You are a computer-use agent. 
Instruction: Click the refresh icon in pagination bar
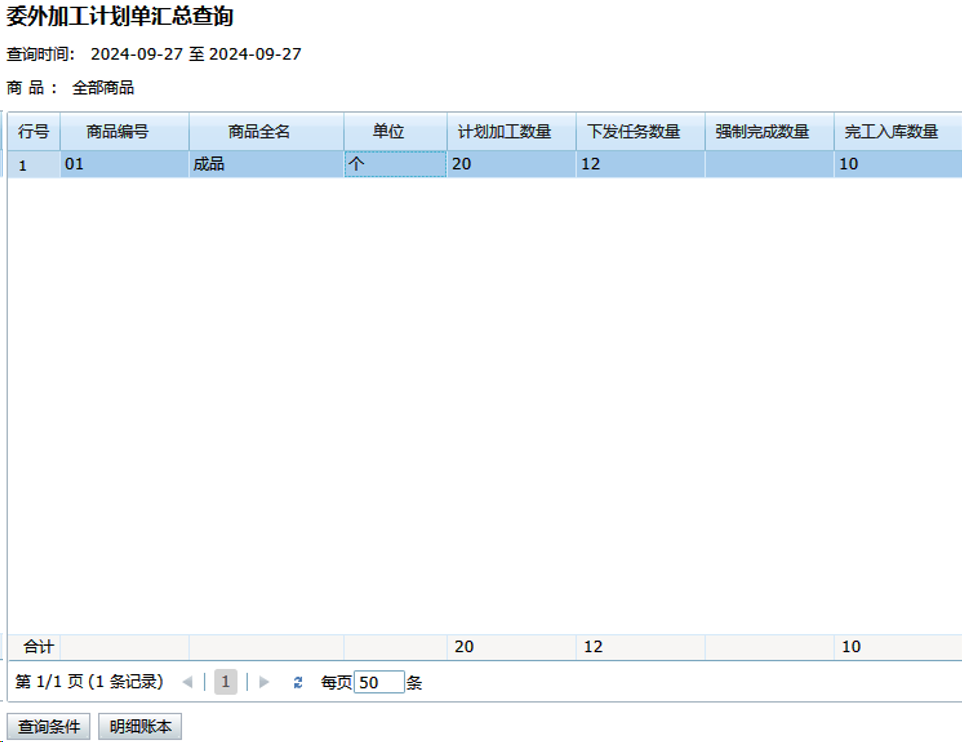click(x=297, y=682)
